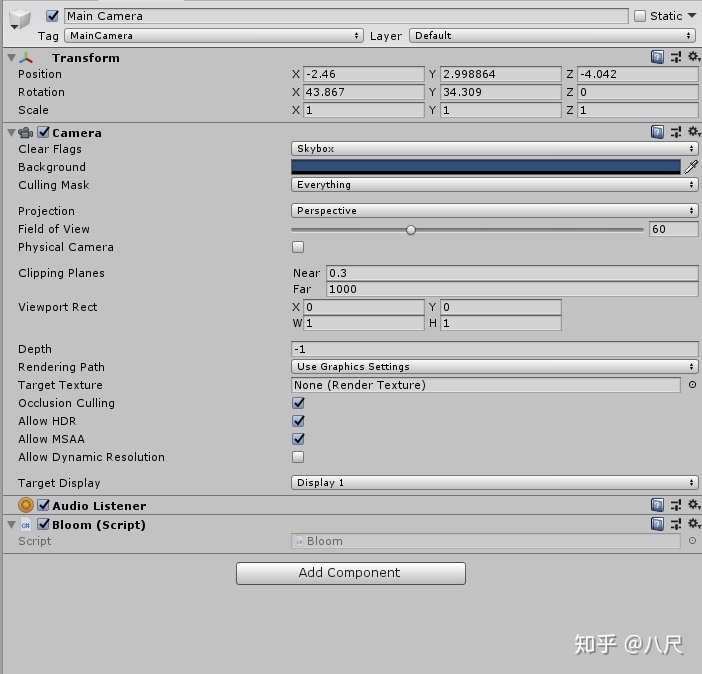Pick background color with eyedropper
Viewport: 702px width, 674px height.
(x=691, y=167)
